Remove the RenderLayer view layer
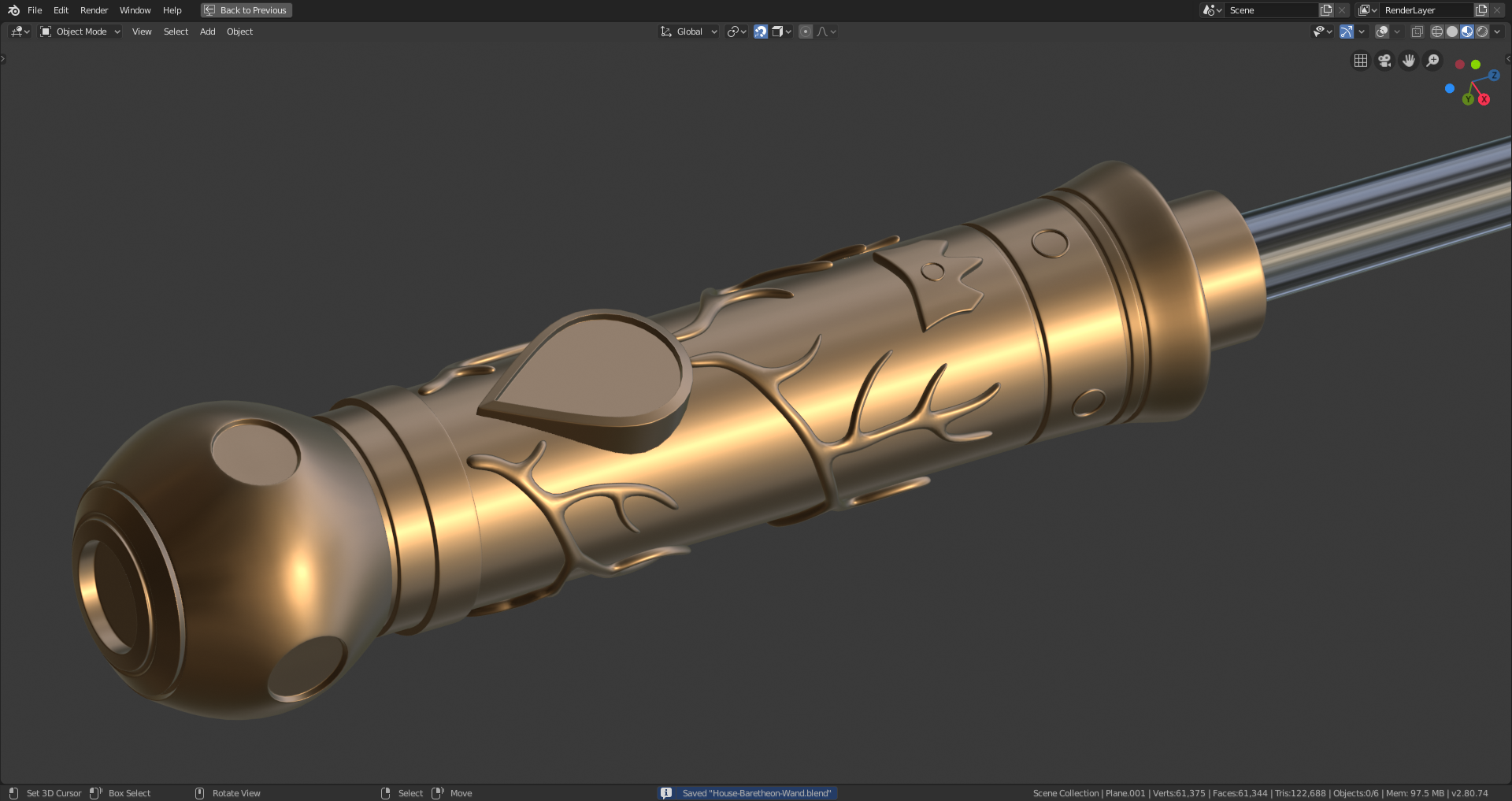Viewport: 1512px width, 801px height. tap(1497, 10)
